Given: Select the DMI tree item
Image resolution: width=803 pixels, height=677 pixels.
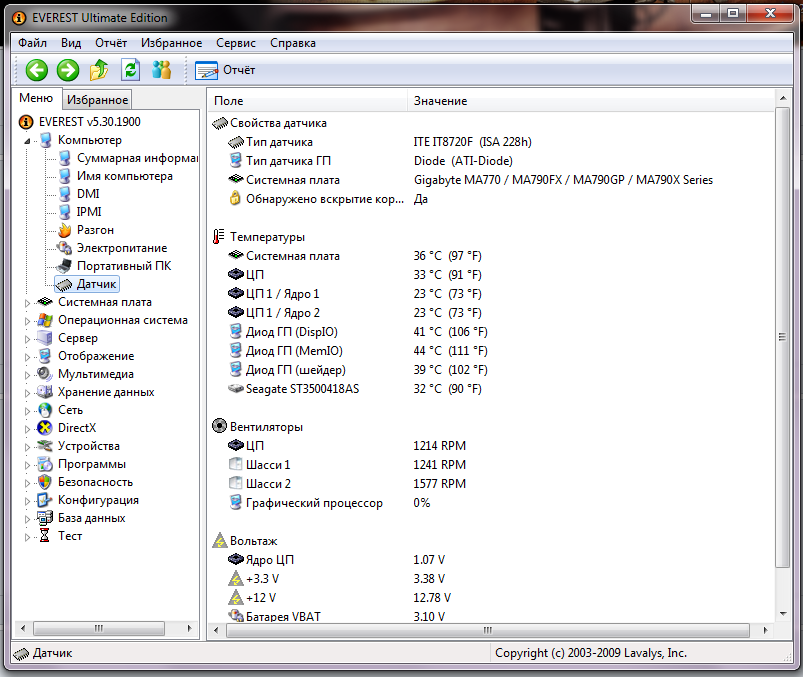Looking at the screenshot, I should [x=88, y=194].
